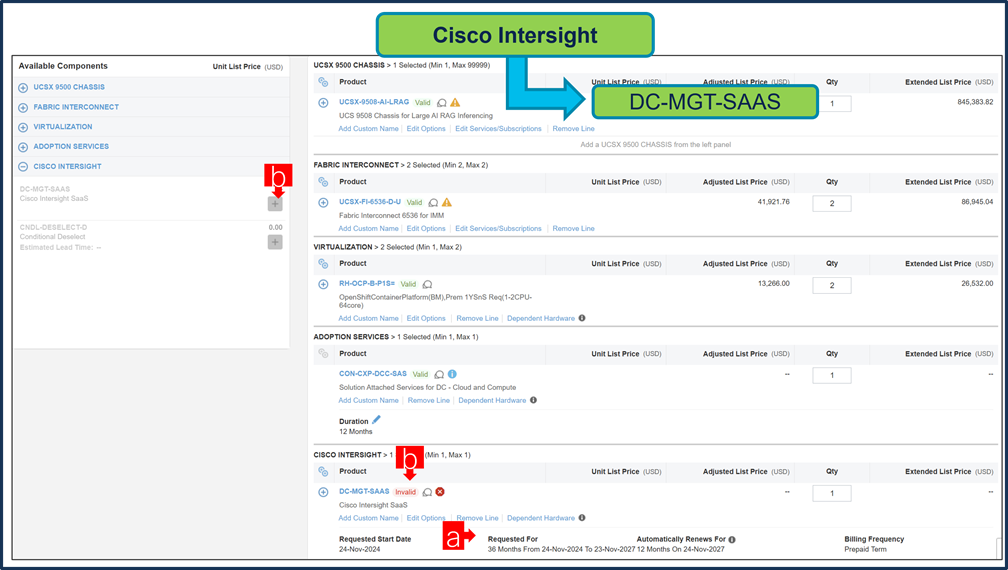Remove Line for UCSX-FI-6536-D-U
Viewport: 1008px width, 570px height.
[x=573, y=228]
